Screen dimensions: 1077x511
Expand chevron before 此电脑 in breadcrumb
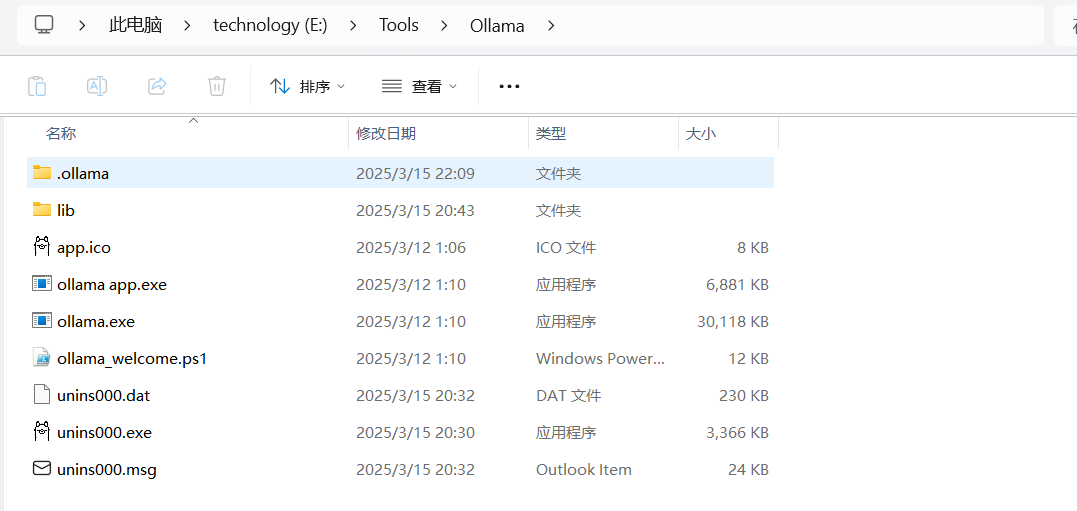click(x=82, y=25)
